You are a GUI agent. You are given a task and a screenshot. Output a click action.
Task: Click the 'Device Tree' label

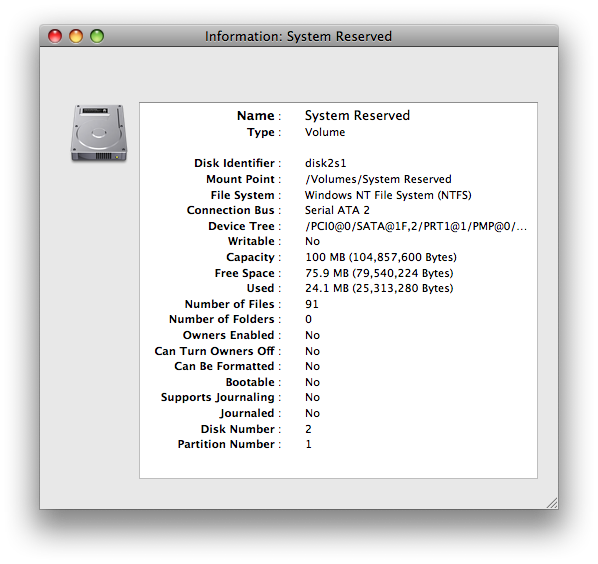click(x=241, y=227)
